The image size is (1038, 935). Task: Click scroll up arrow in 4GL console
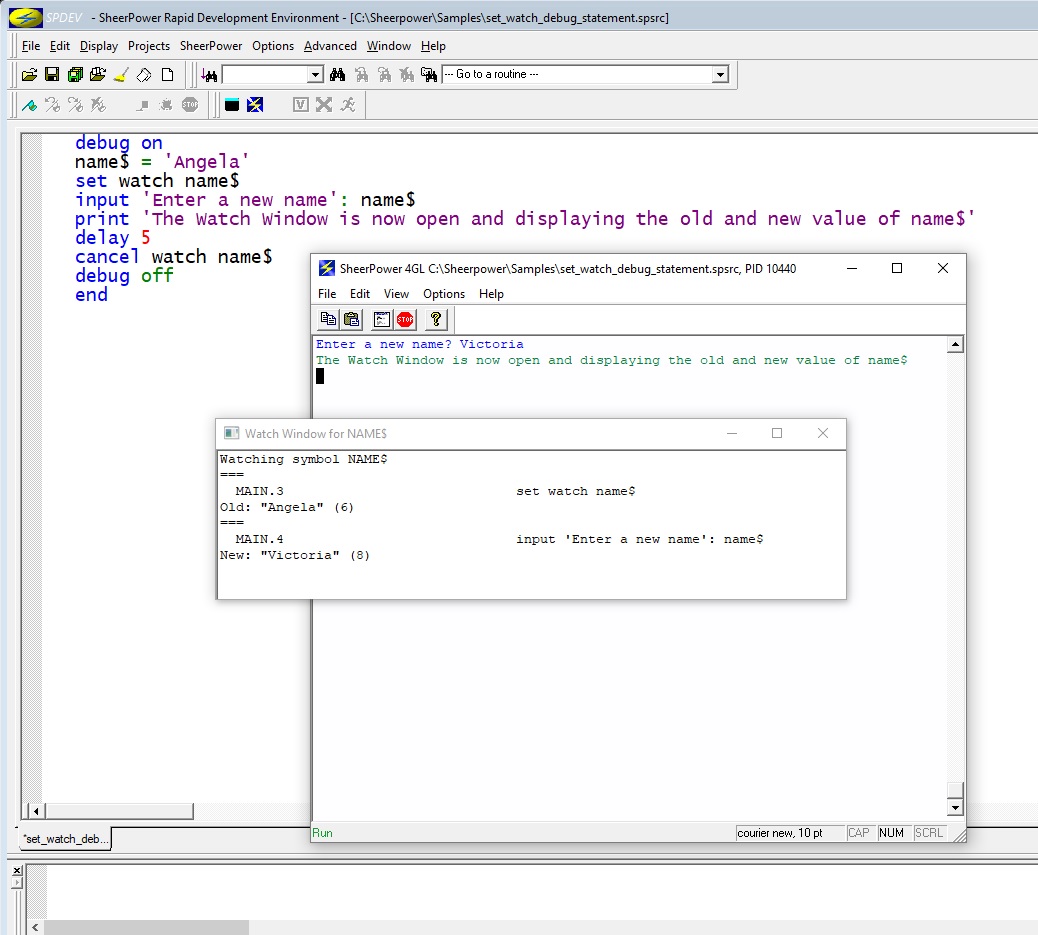(x=955, y=344)
